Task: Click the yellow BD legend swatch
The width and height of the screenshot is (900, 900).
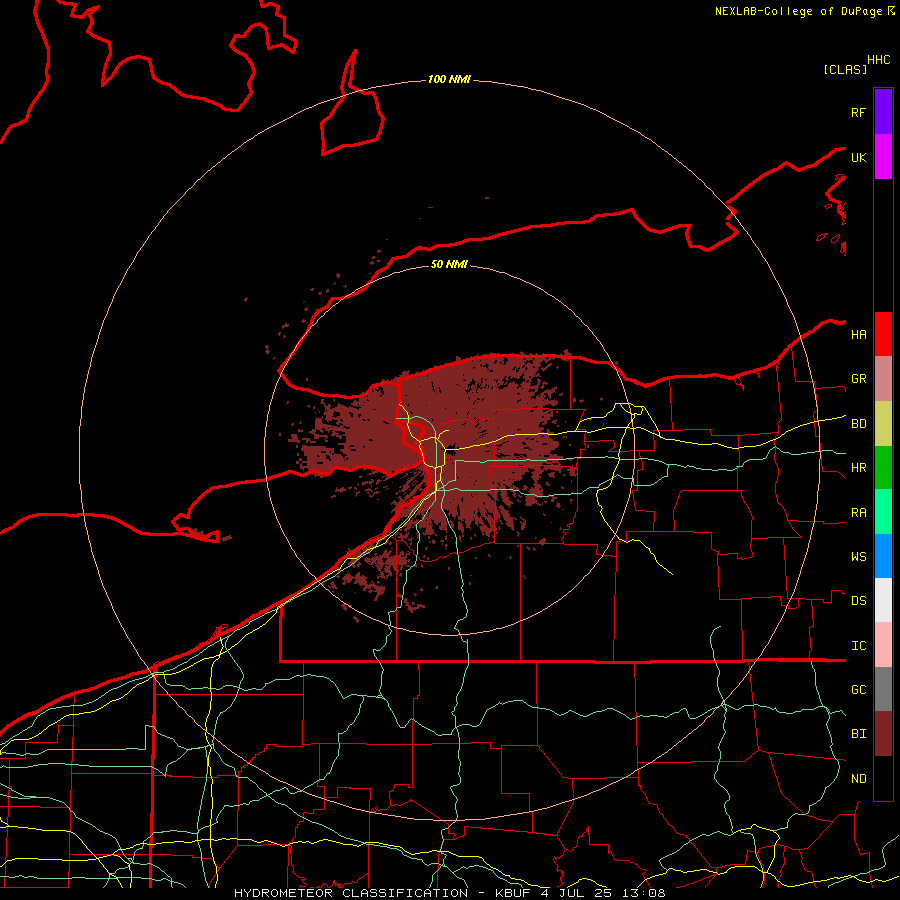Action: (x=883, y=424)
